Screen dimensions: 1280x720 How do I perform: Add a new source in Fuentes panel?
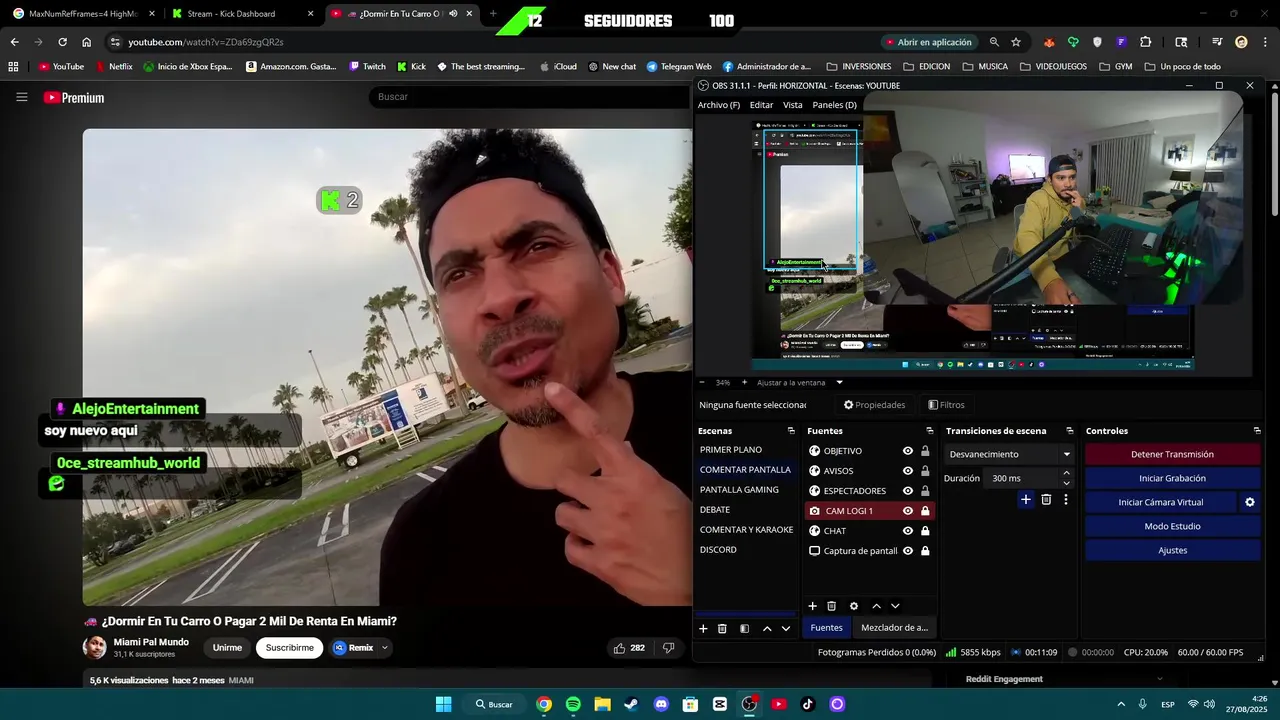point(812,606)
